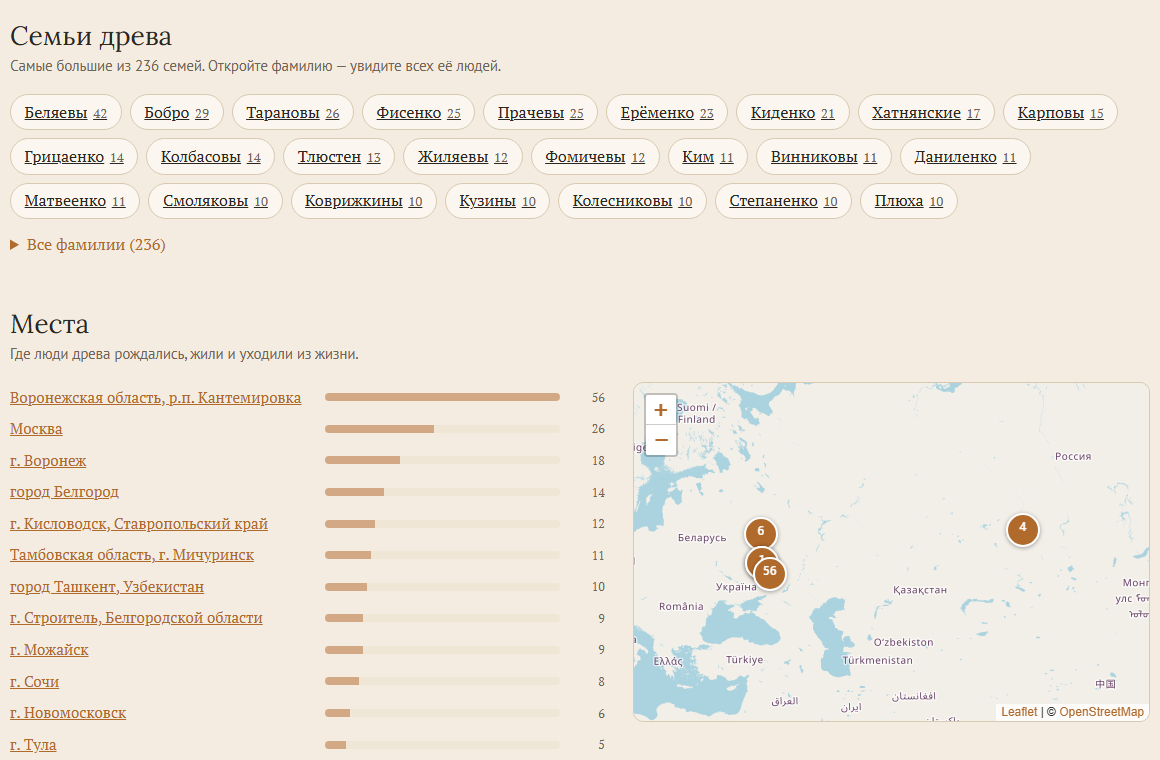Expand the full list of 236 surnames
The height and width of the screenshot is (760, 1160).
tap(88, 245)
